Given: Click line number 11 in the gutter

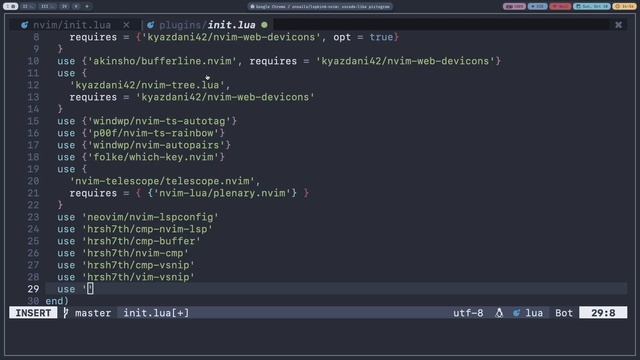Looking at the screenshot, I should click(33, 73).
